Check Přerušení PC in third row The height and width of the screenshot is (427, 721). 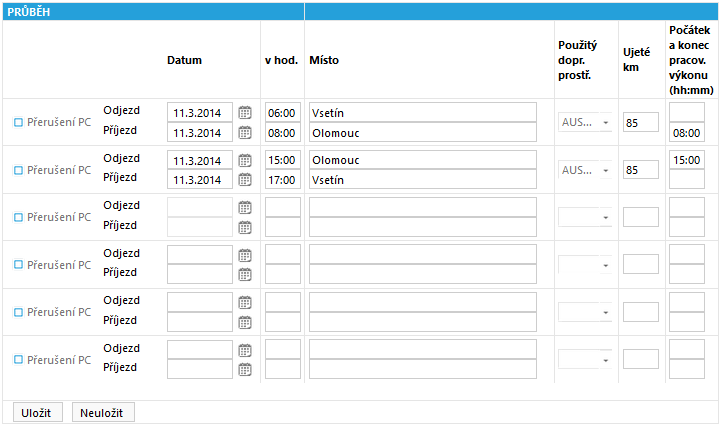pyautogui.click(x=18, y=217)
